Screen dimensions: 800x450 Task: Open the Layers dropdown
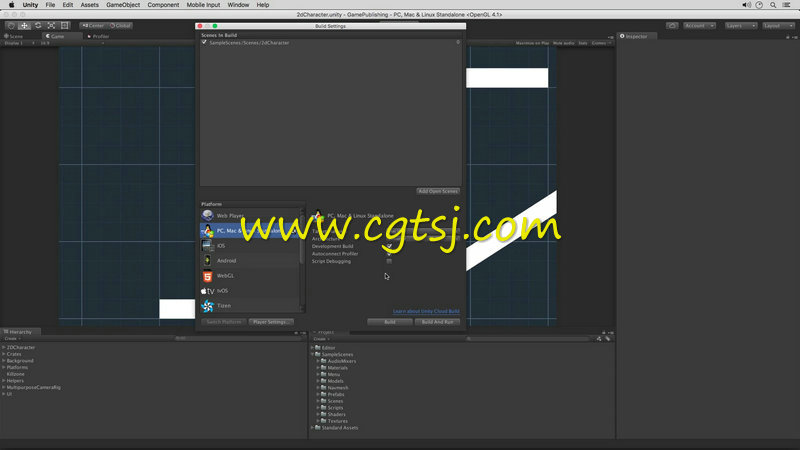(x=741, y=26)
